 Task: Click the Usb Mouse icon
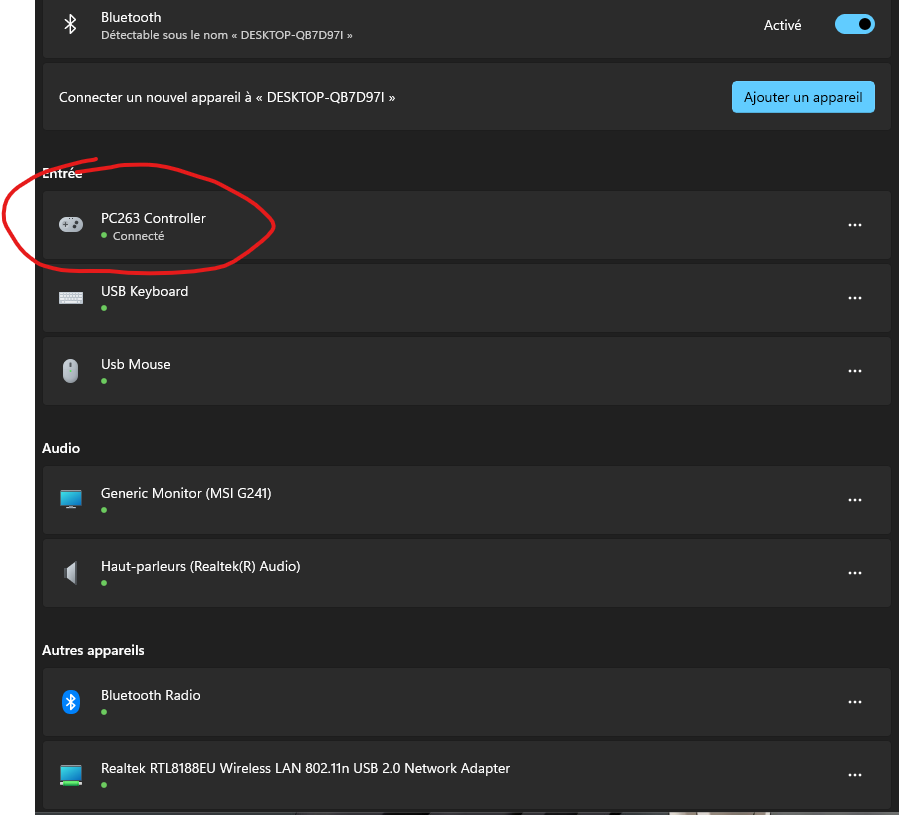pyautogui.click(x=71, y=371)
